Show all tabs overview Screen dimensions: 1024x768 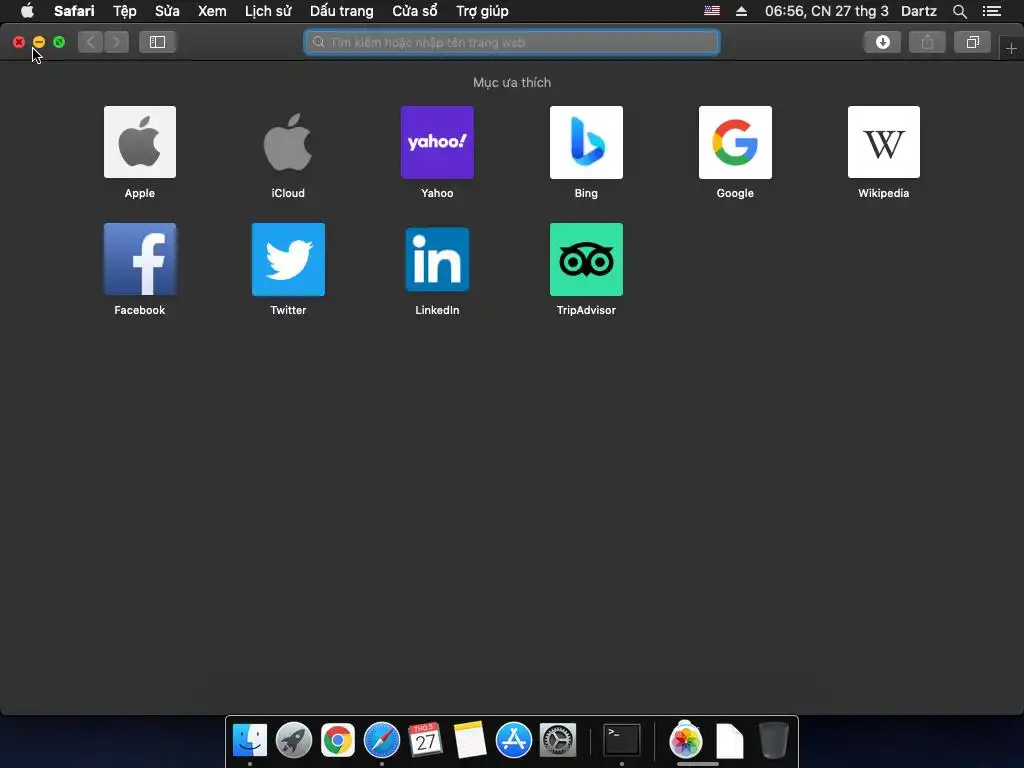(972, 42)
